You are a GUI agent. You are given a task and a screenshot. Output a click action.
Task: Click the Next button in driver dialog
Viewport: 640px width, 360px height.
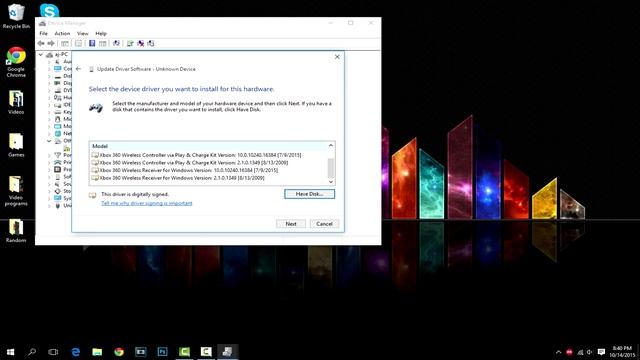(x=291, y=224)
